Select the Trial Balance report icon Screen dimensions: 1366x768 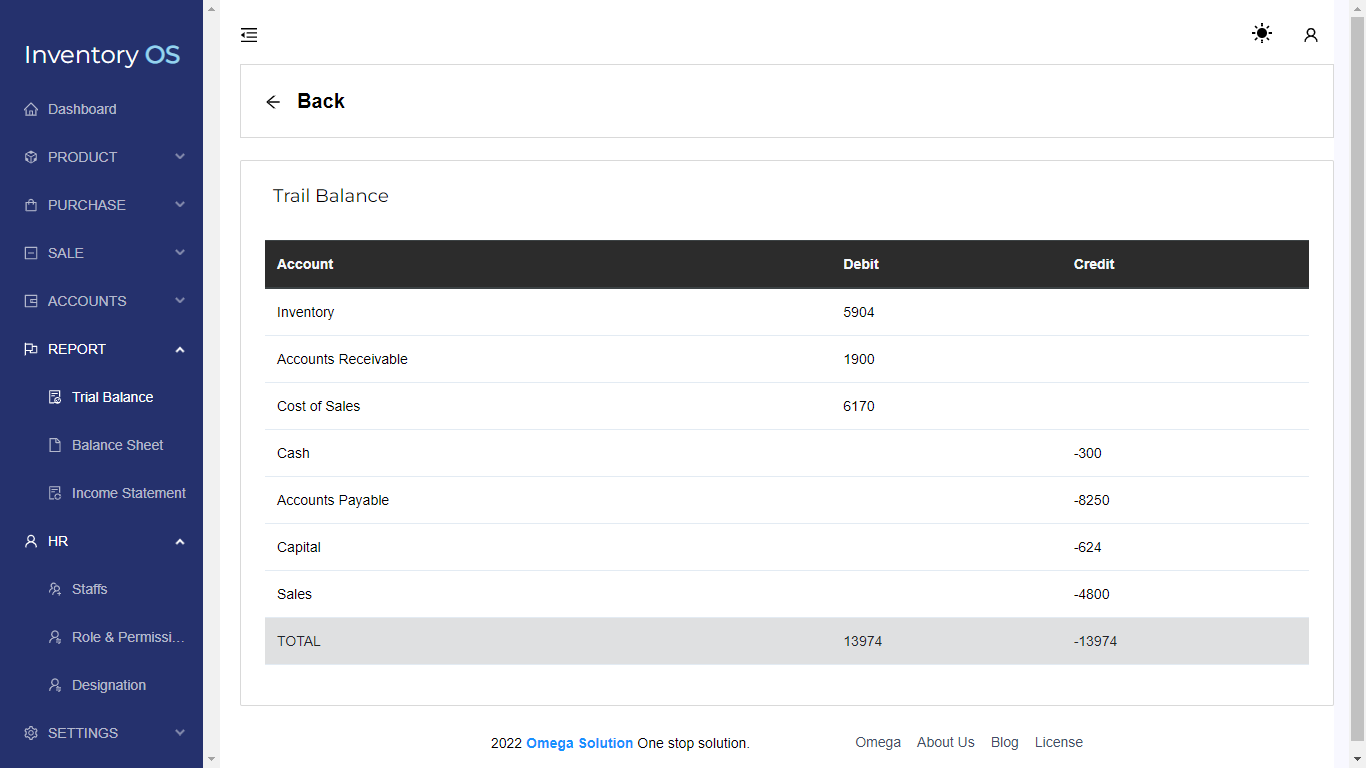pyautogui.click(x=54, y=397)
